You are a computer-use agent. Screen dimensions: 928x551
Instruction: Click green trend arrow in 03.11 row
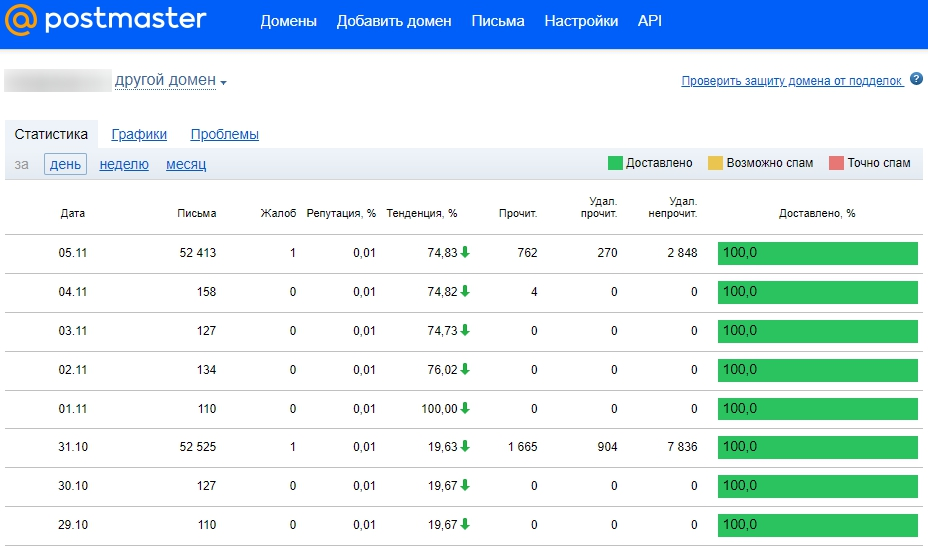(465, 331)
